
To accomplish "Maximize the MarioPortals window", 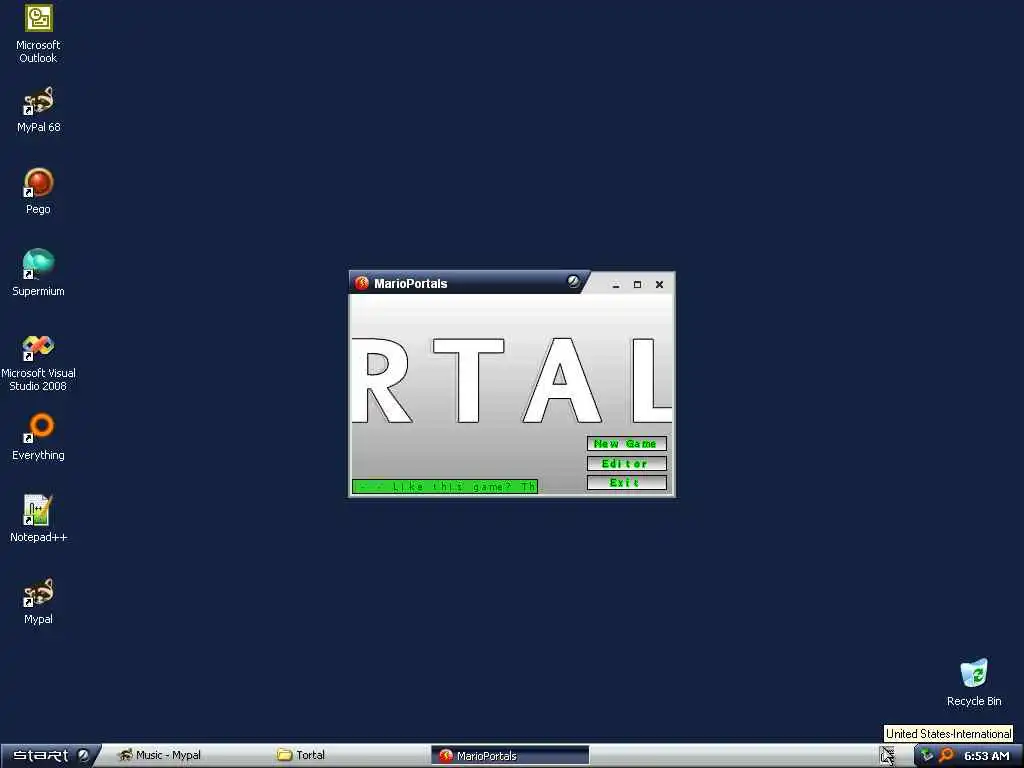I will 637,285.
